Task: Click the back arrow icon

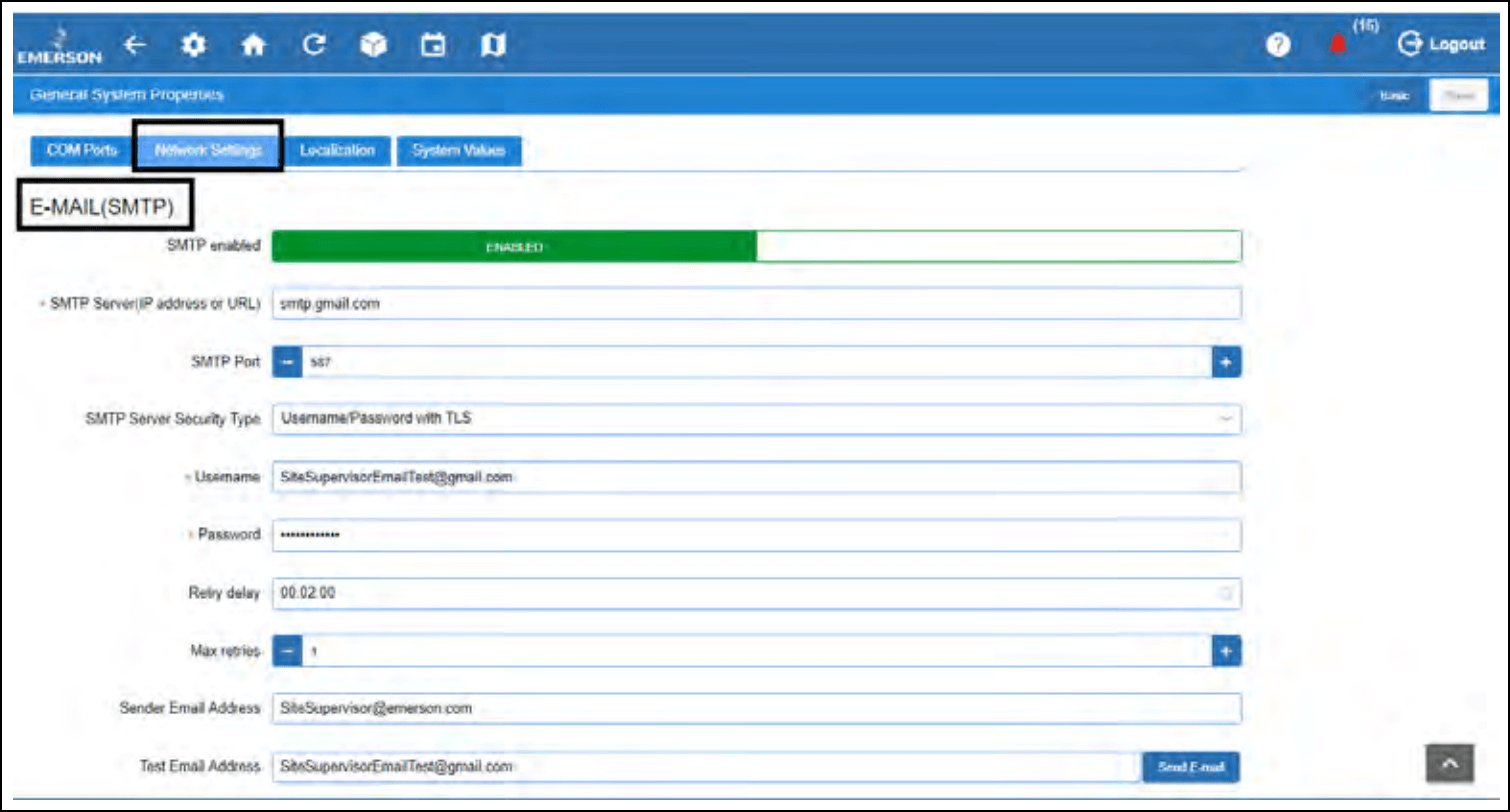Action: pyautogui.click(x=135, y=45)
